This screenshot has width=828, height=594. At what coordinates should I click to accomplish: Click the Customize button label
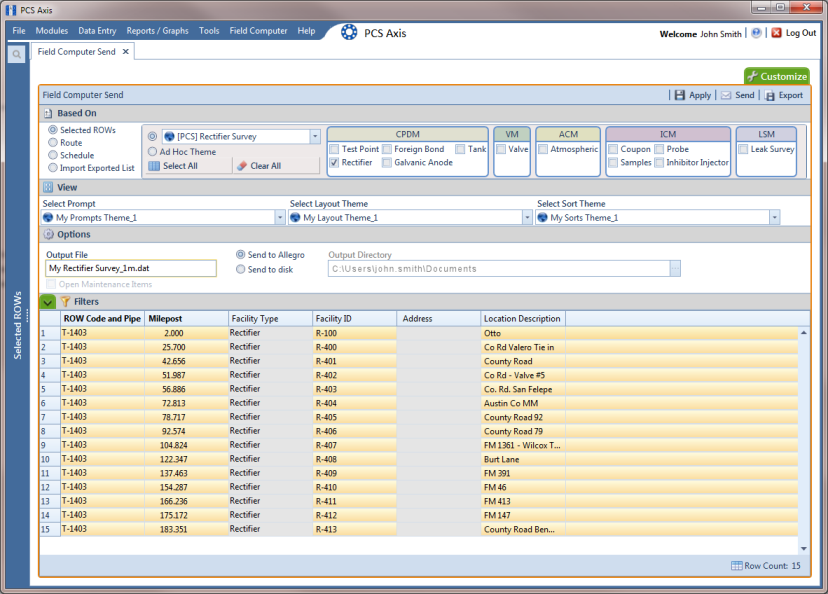pos(784,77)
